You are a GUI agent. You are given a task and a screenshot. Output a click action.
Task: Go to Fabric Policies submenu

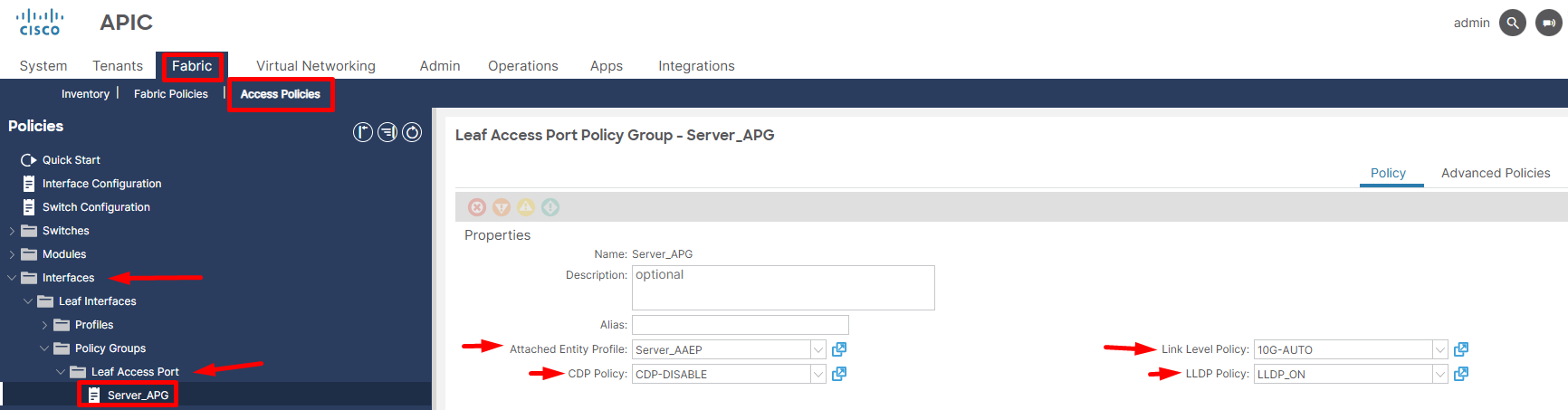pos(171,94)
